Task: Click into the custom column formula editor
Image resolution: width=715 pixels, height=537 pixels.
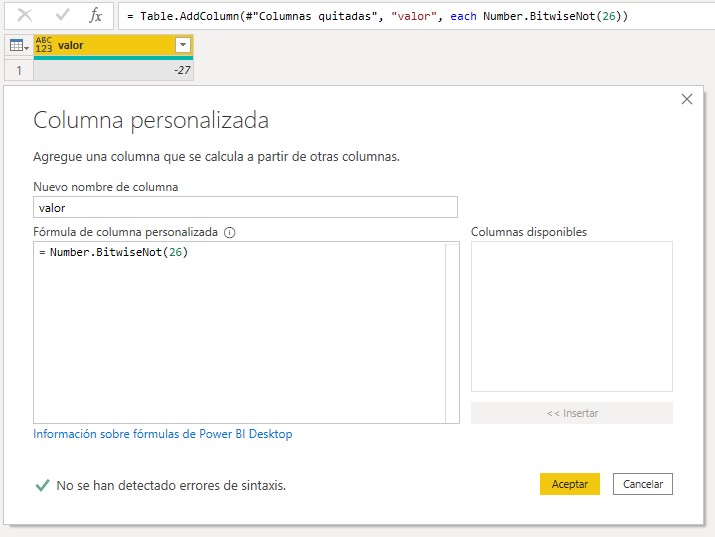Action: coord(239,332)
